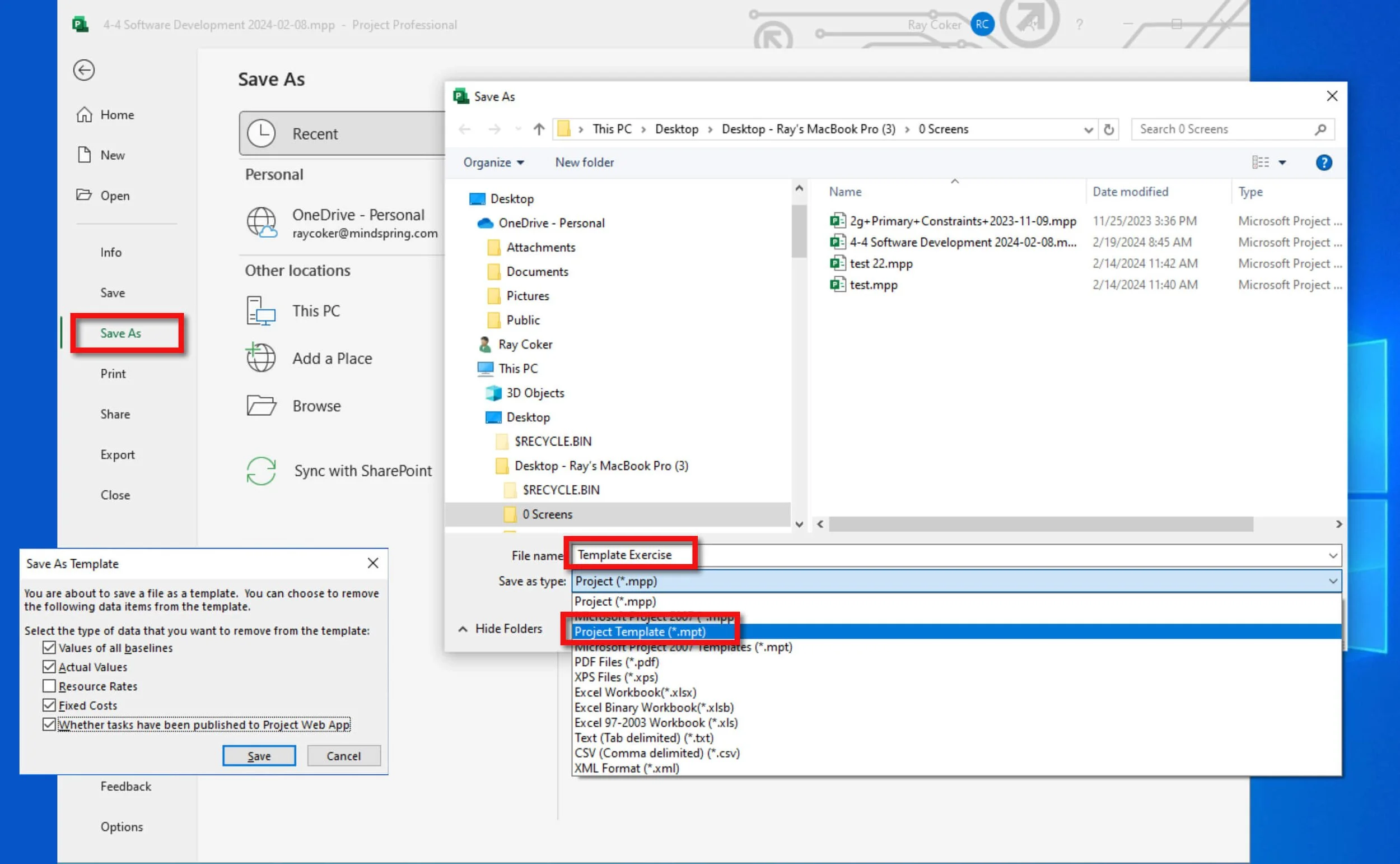
Task: Click the change view icon
Action: [x=1260, y=162]
